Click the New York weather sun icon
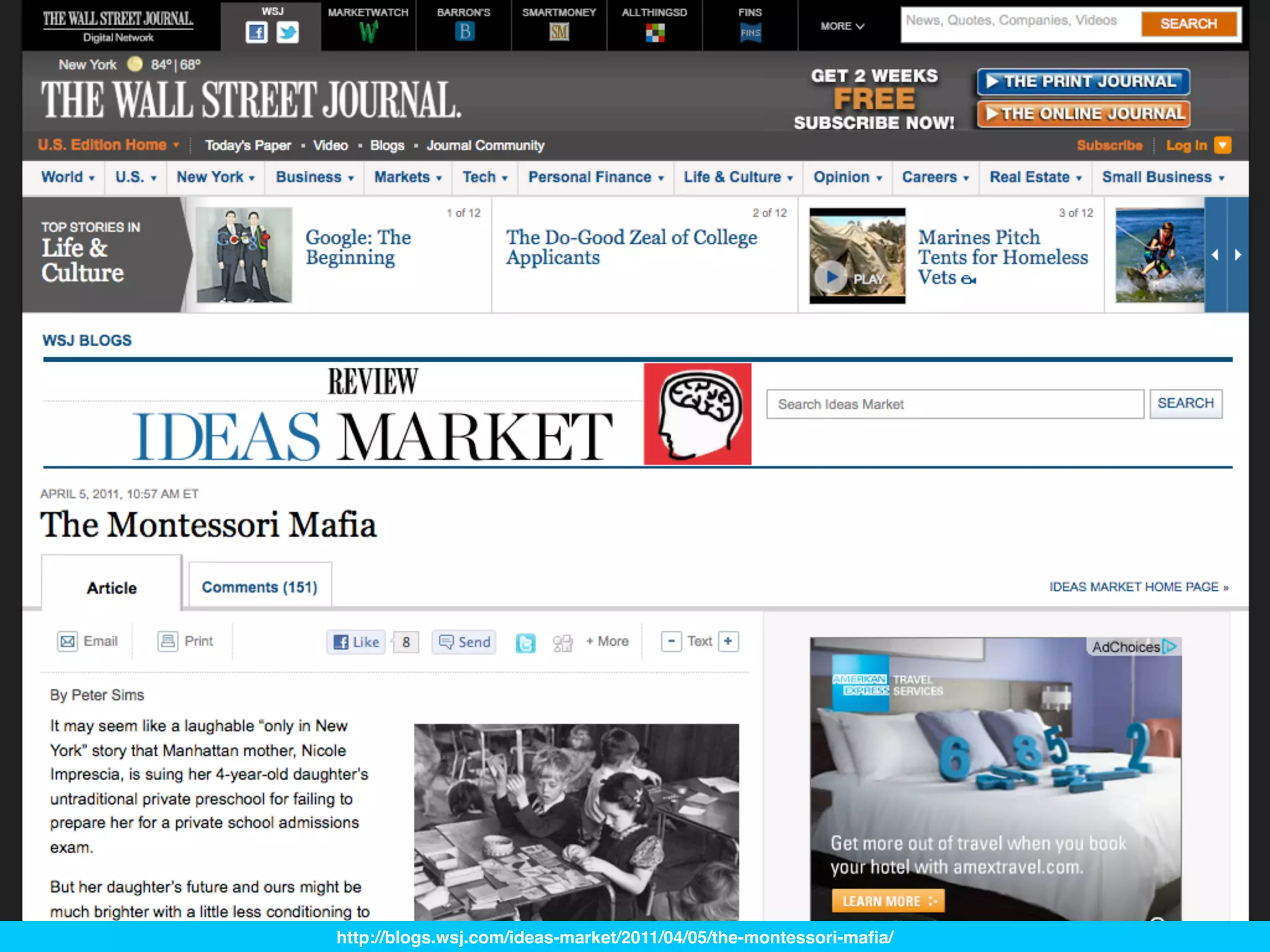This screenshot has width=1270, height=952. (x=135, y=64)
